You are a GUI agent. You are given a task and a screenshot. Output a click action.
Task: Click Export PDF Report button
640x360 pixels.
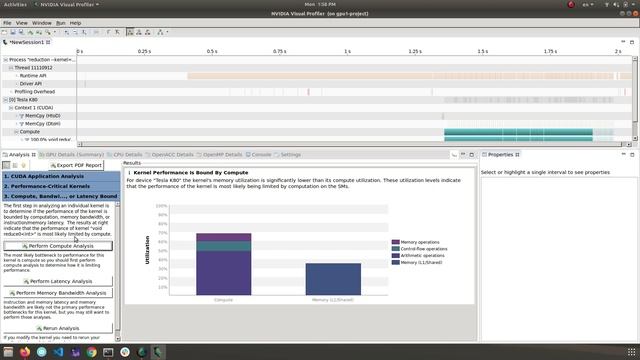(x=76, y=165)
